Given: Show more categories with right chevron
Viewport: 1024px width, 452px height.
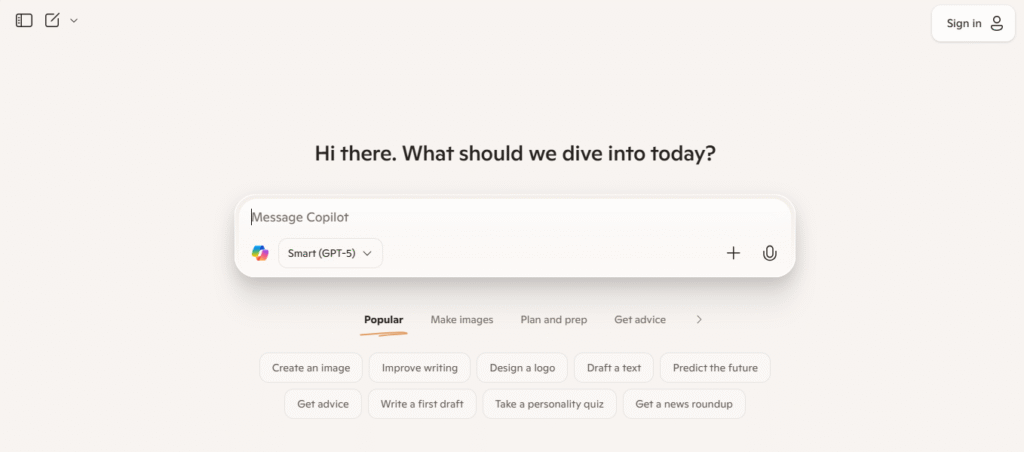Looking at the screenshot, I should 699,319.
